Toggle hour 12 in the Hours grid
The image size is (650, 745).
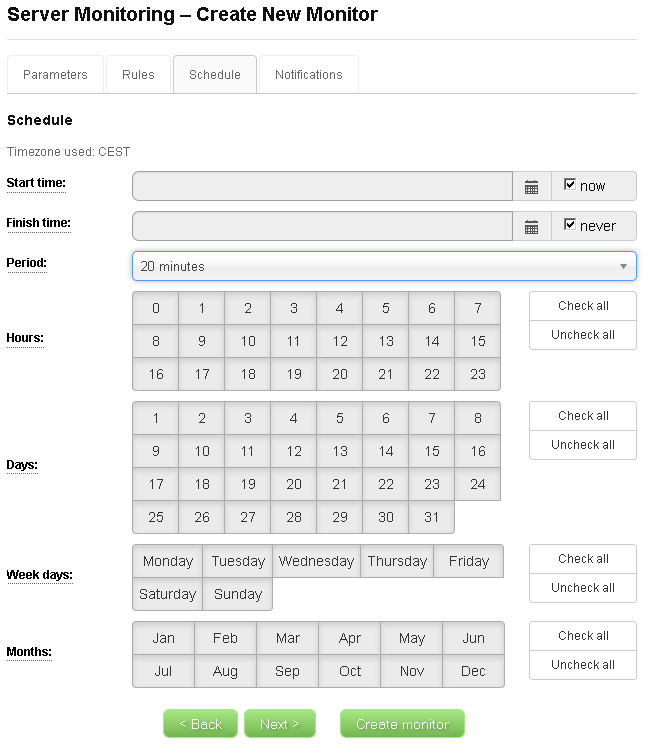(340, 341)
